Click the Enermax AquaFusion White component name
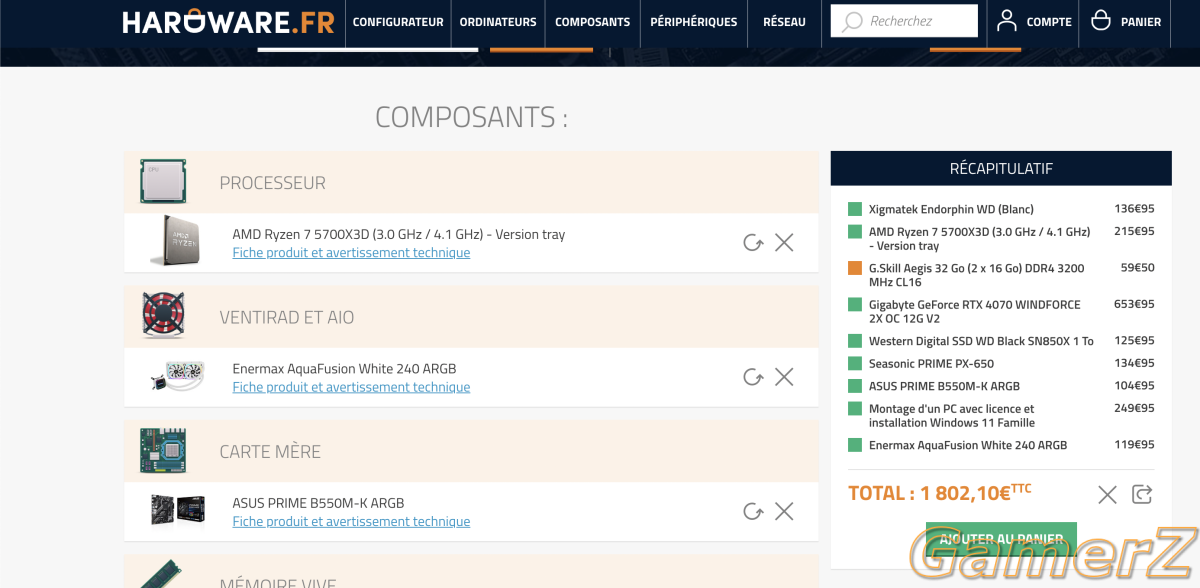Image resolution: width=1200 pixels, height=588 pixels. pos(344,369)
